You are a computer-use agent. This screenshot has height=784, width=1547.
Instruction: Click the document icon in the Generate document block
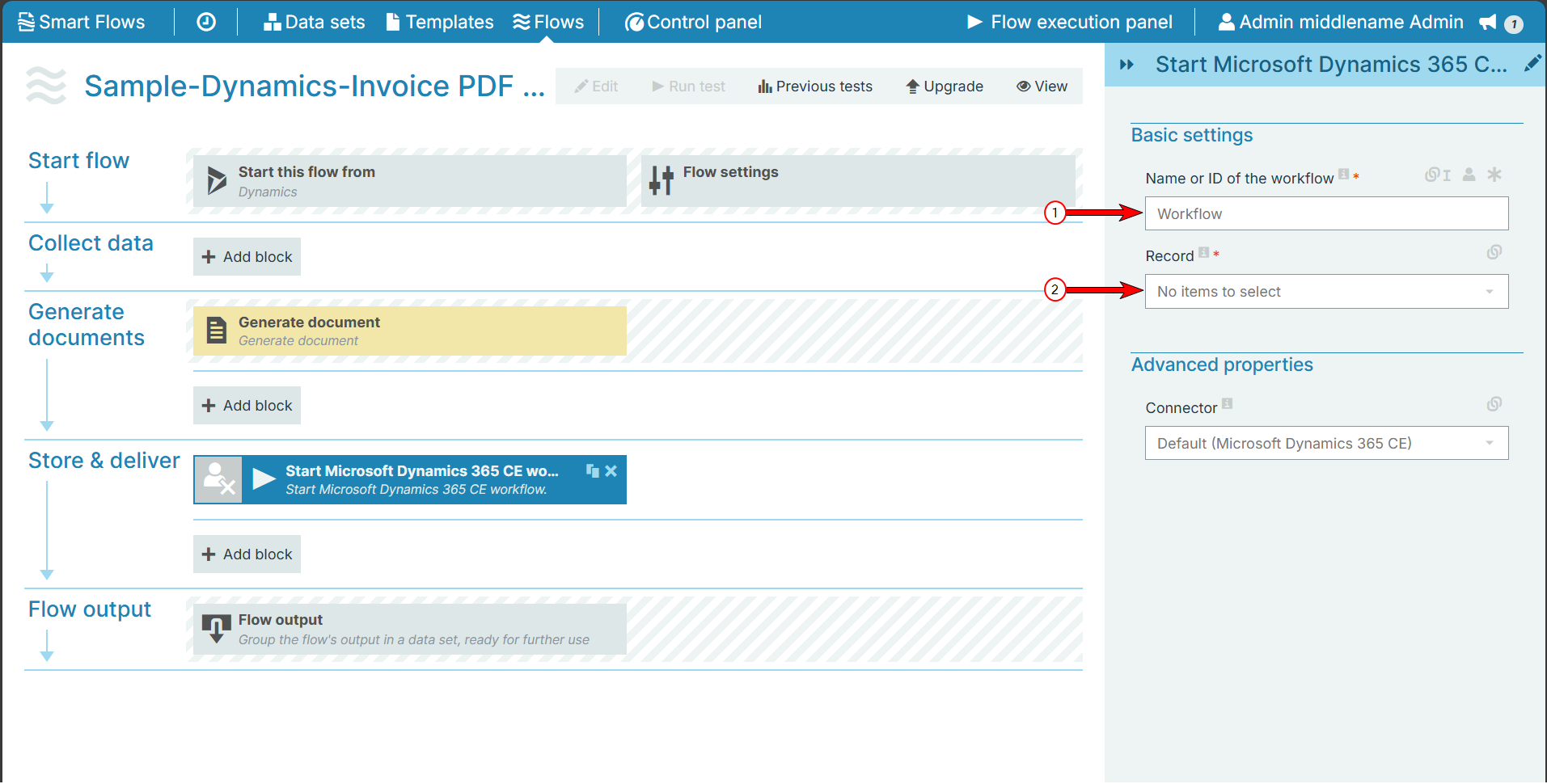(216, 330)
